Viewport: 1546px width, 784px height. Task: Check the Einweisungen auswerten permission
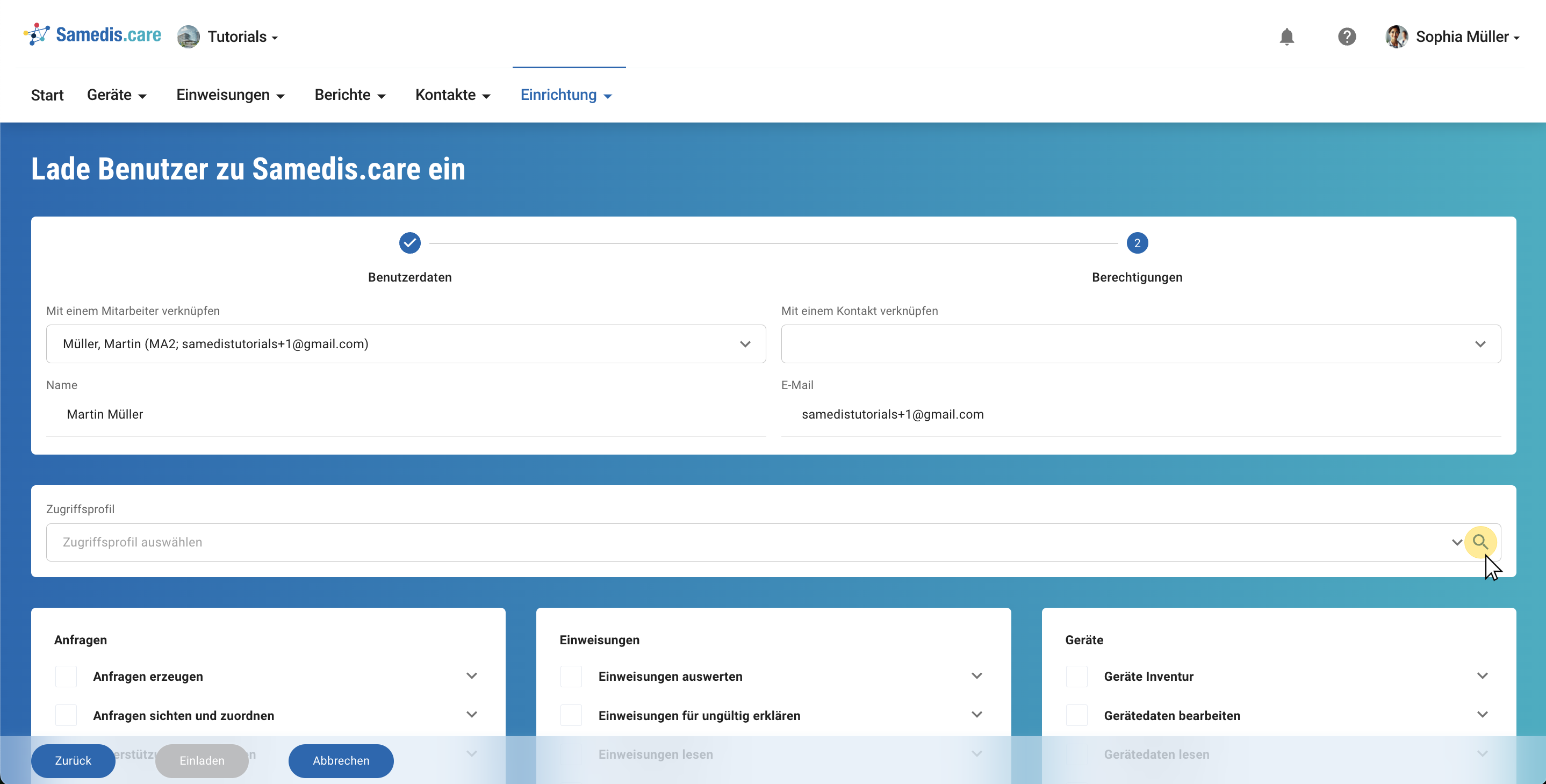coord(571,677)
